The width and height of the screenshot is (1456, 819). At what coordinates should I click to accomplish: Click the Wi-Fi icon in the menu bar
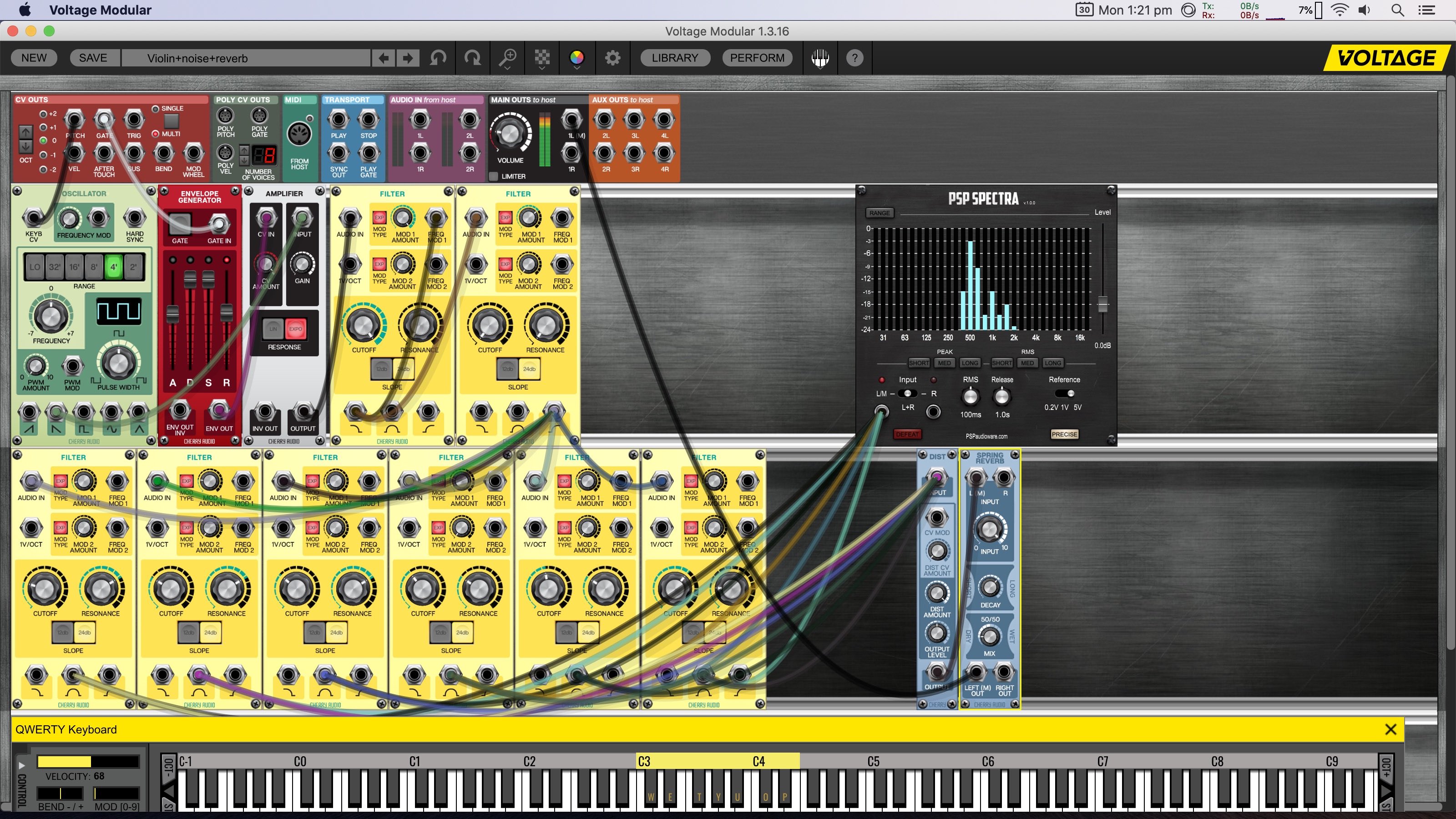coord(1340,10)
